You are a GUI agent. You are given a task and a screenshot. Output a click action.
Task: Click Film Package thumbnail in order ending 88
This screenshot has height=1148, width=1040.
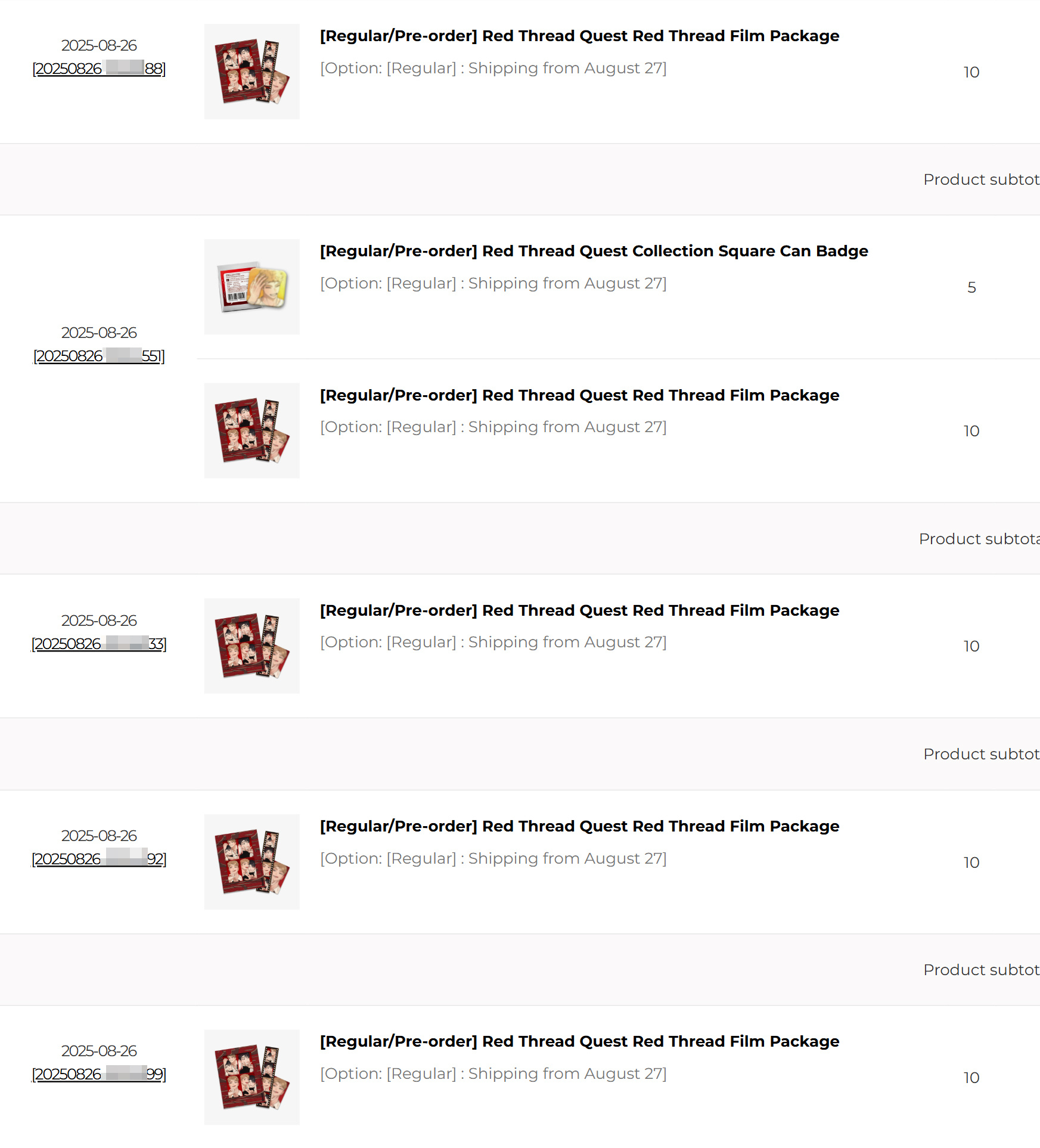pos(252,72)
